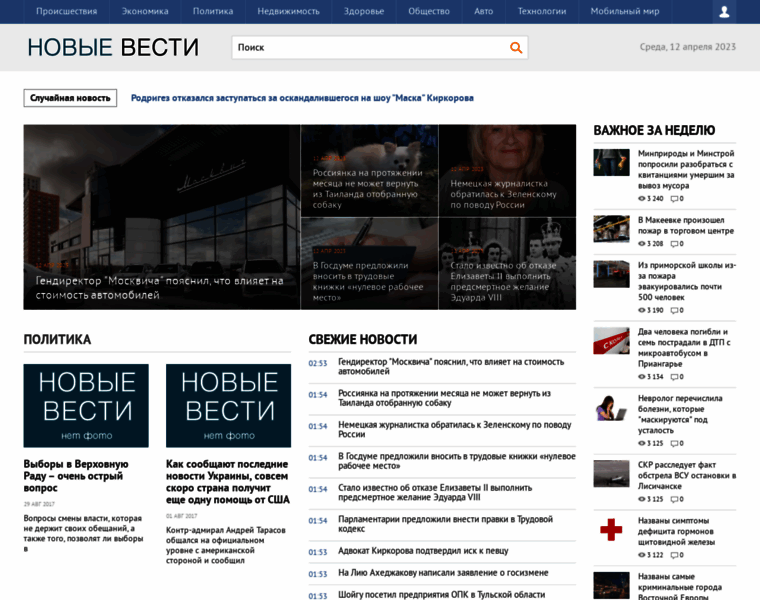This screenshot has height=600, width=760.
Task: Open the Гендиректор Москвича featured story
Action: pyautogui.click(x=161, y=287)
